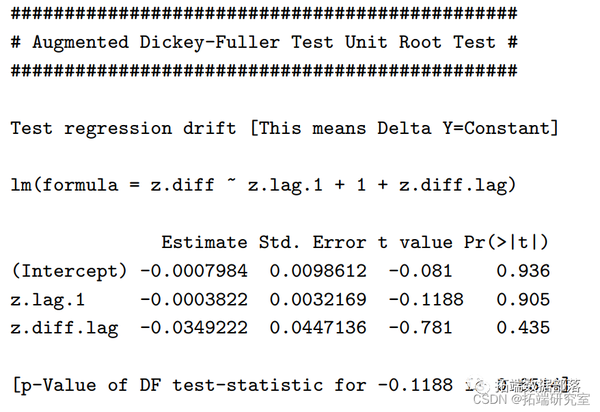Click the top row of hash symbols
The image size is (600, 412).
[x=264, y=14]
